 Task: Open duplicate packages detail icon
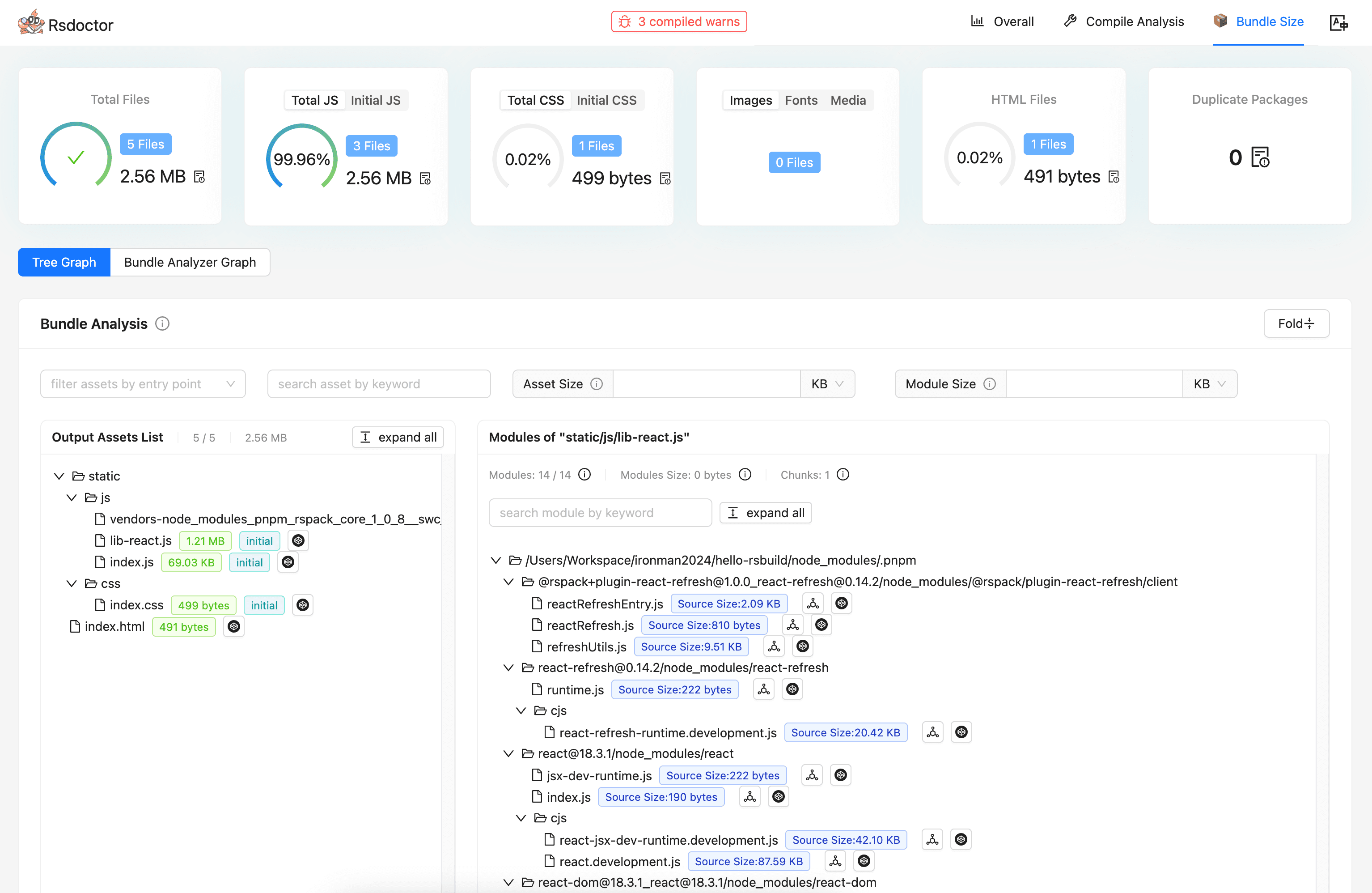(x=1261, y=157)
